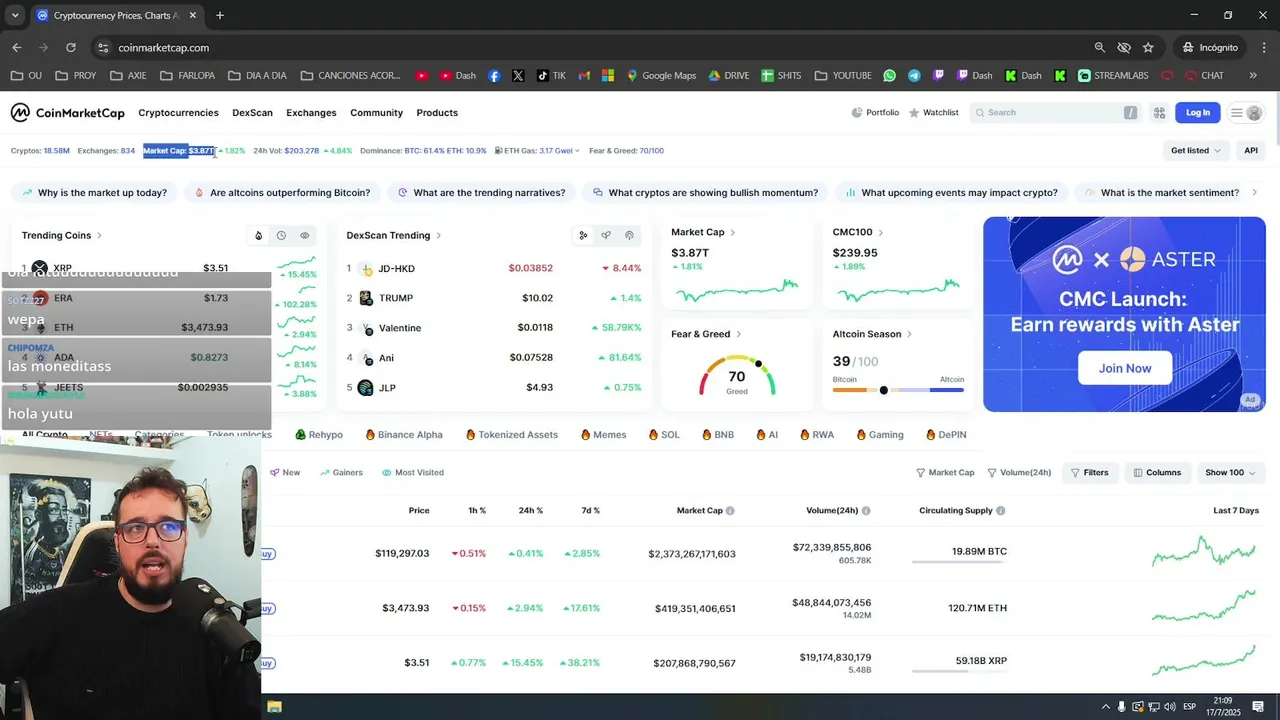1280x720 pixels.
Task: Switch to the Binance Alpha category tab
Action: pos(404,435)
